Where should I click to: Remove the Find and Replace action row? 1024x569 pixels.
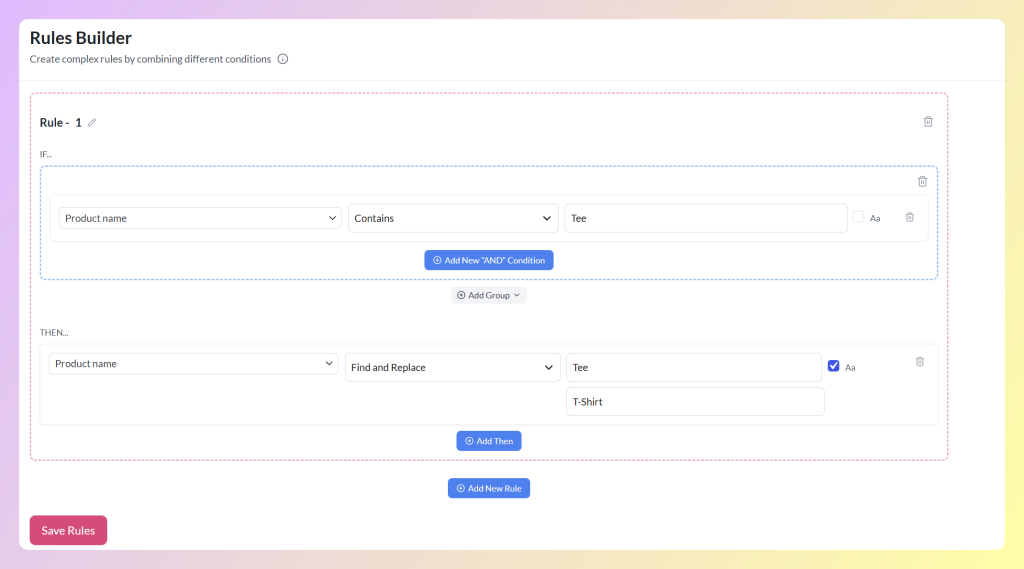tap(920, 361)
